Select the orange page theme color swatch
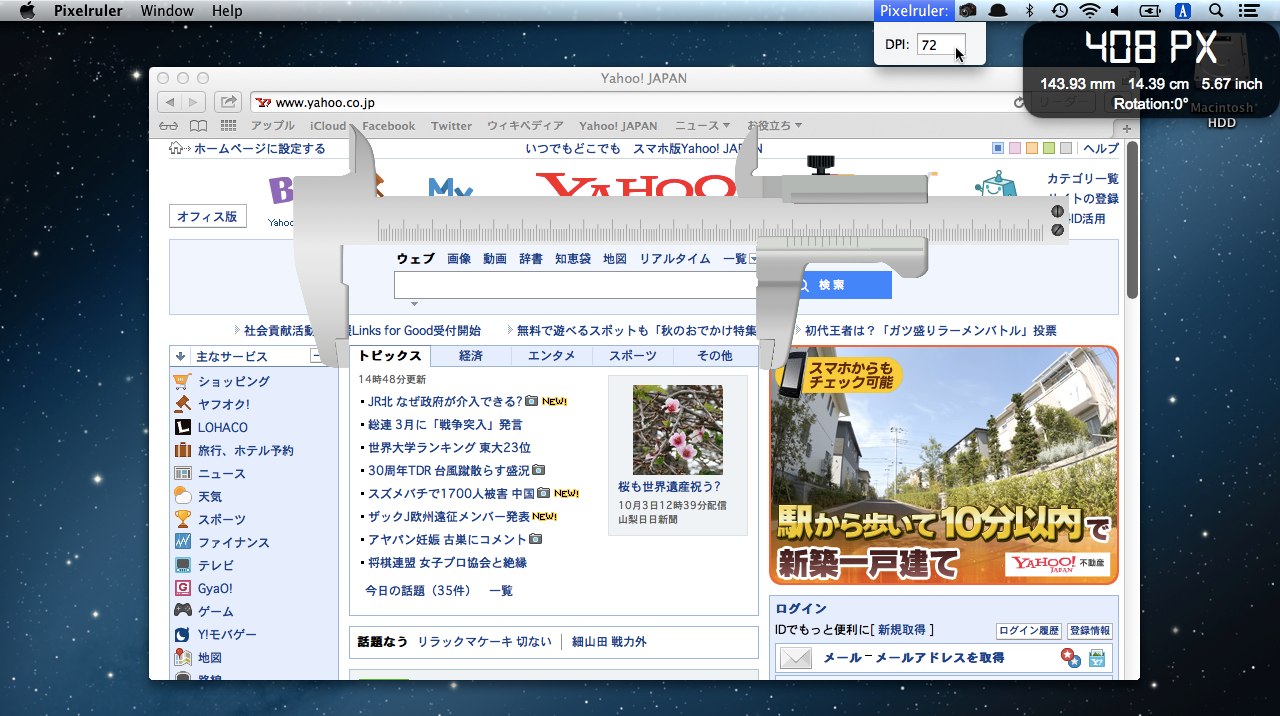Screen dimensions: 1280x716 [x=1032, y=149]
